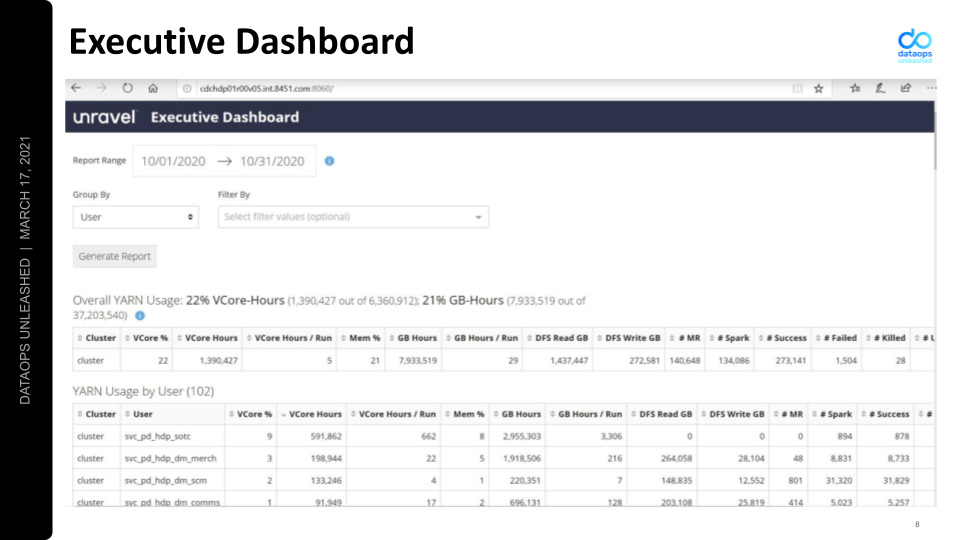The height and width of the screenshot is (540, 960).
Task: Sort user table by VCore %
Action: tap(250, 414)
